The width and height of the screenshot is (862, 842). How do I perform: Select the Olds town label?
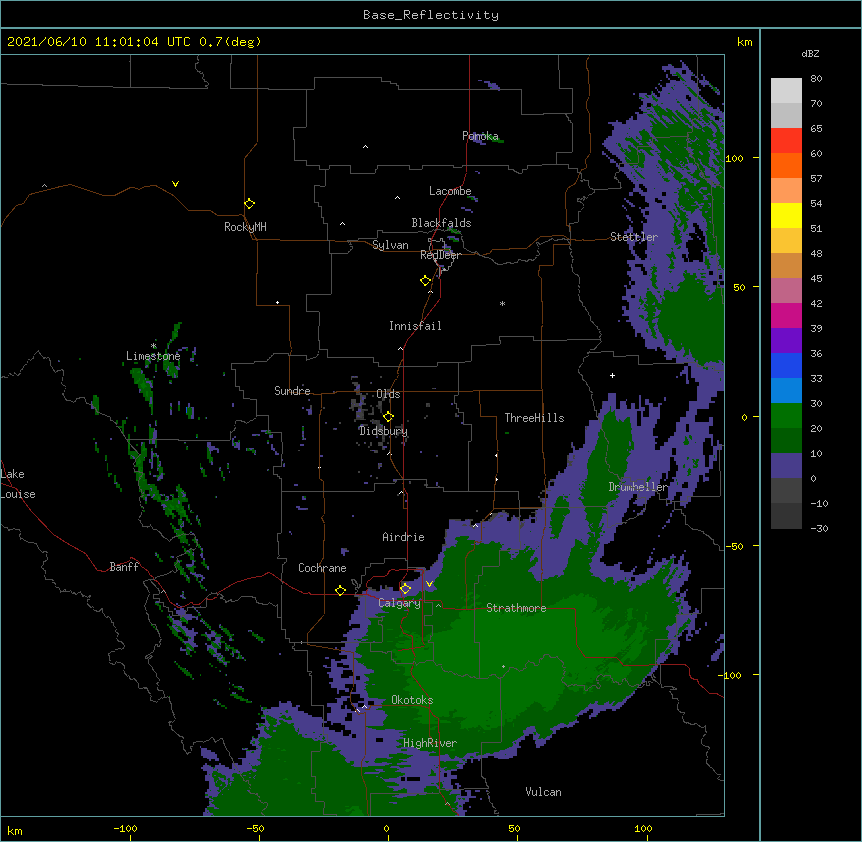pos(388,394)
